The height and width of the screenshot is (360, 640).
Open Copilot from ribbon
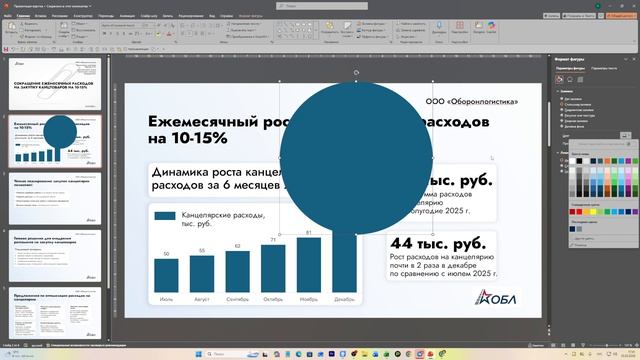(x=491, y=28)
